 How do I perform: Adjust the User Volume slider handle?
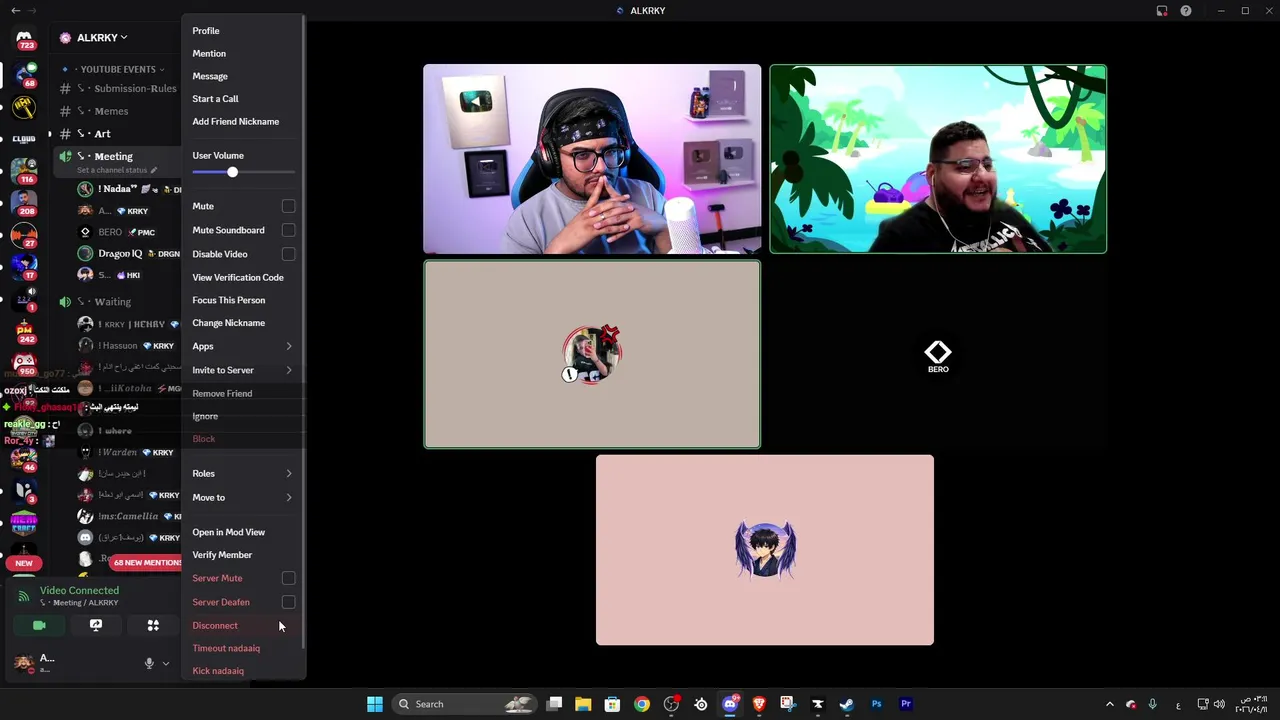point(232,172)
